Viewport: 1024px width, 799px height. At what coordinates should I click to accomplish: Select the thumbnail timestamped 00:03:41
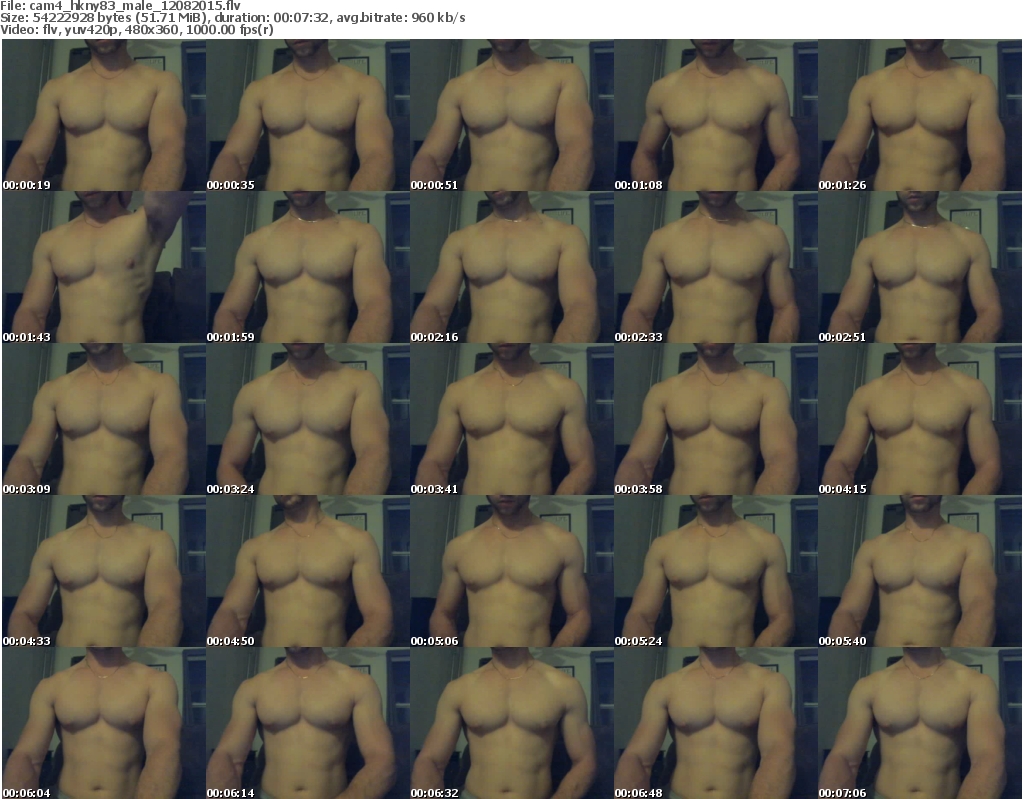(511, 419)
